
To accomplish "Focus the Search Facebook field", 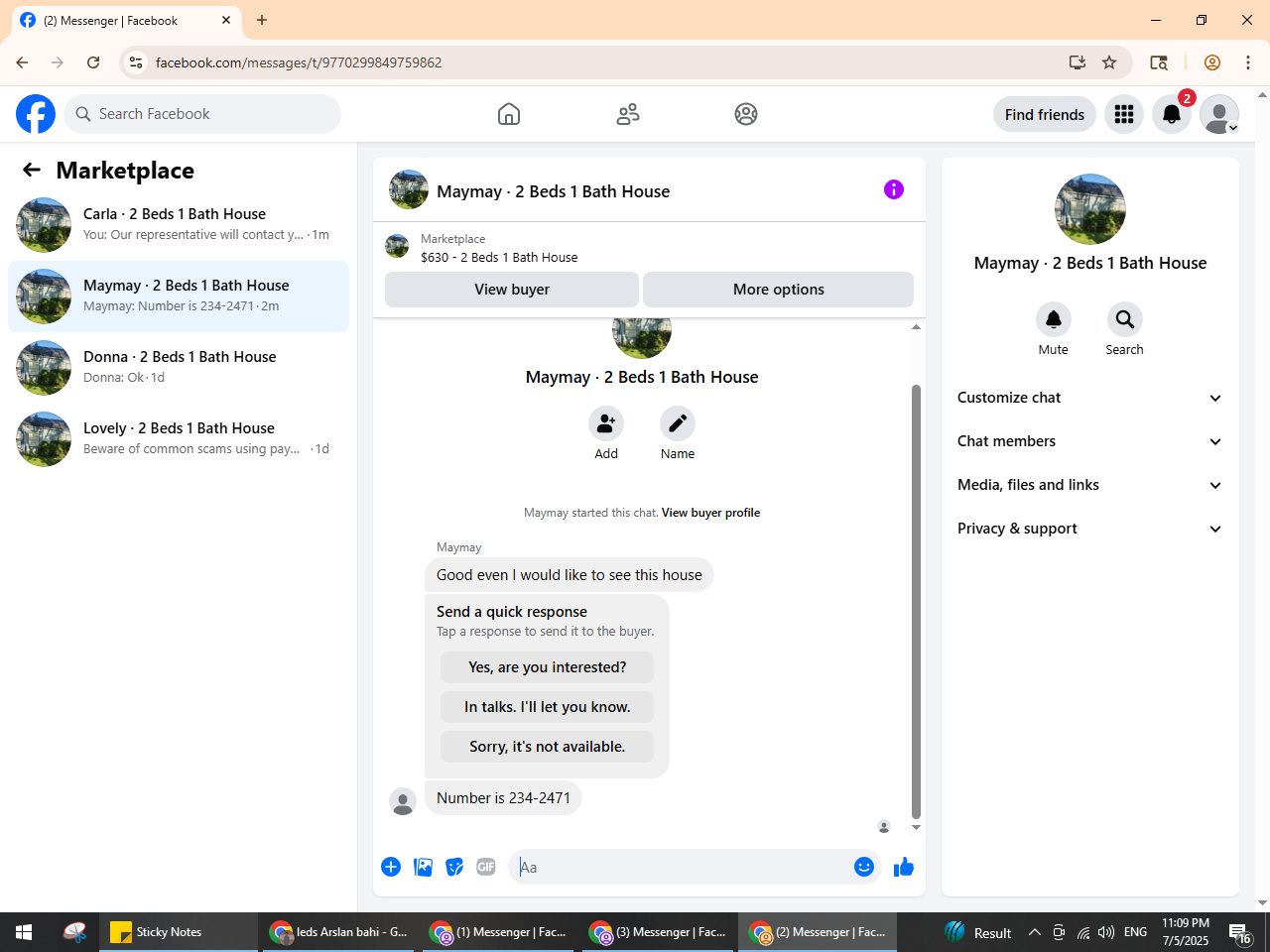I will [x=202, y=114].
